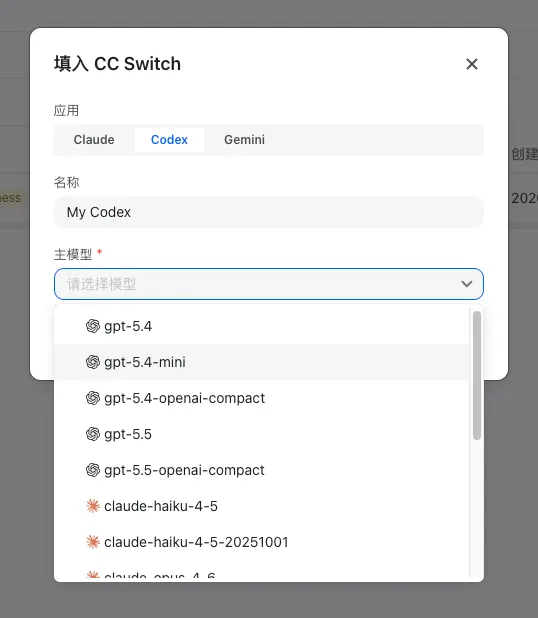The width and height of the screenshot is (538, 618).
Task: Click the model list scrollbar thumb
Action: coord(477,375)
